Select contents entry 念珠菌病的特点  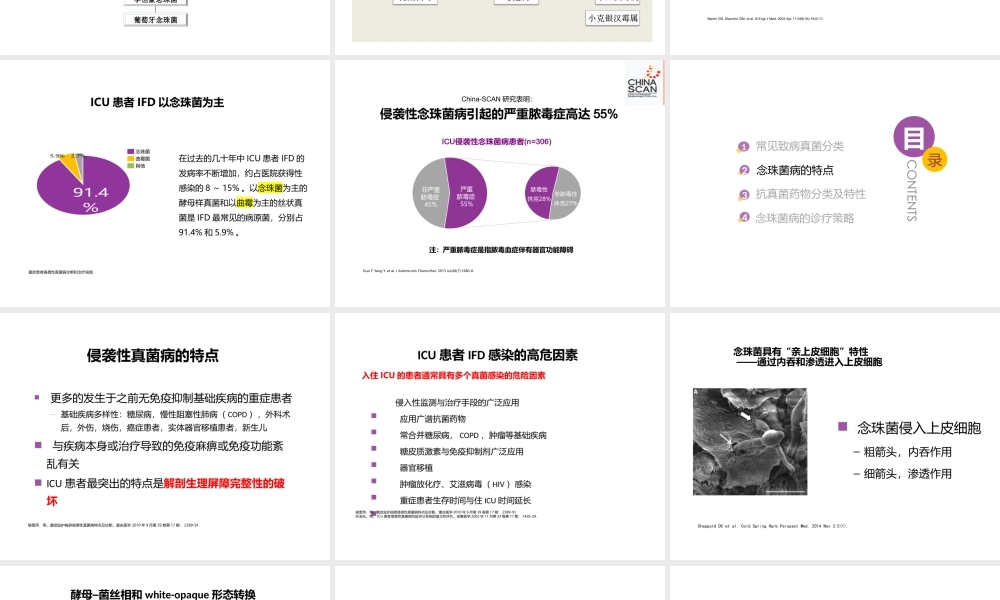pos(798,171)
